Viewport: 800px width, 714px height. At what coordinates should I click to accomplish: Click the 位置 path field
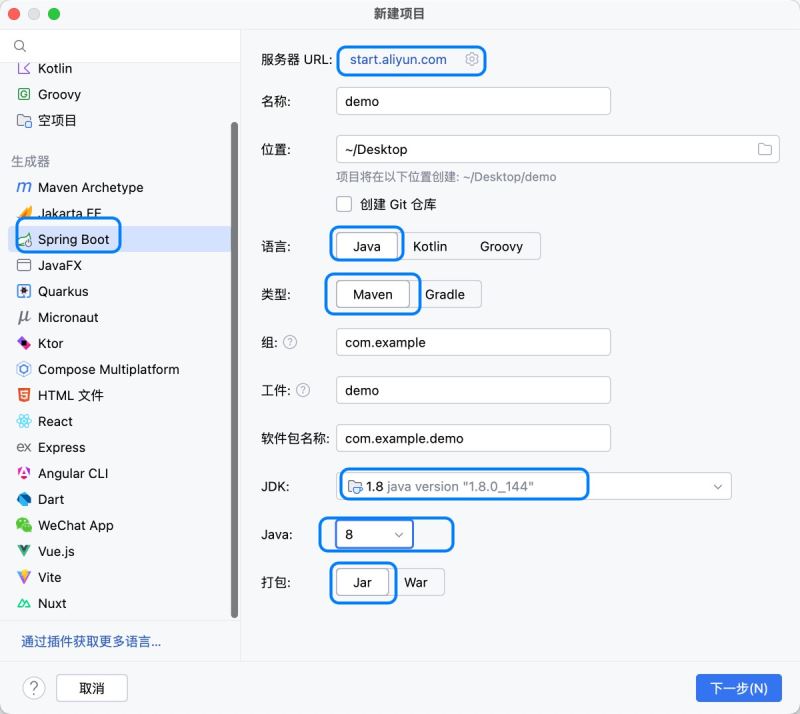[558, 149]
